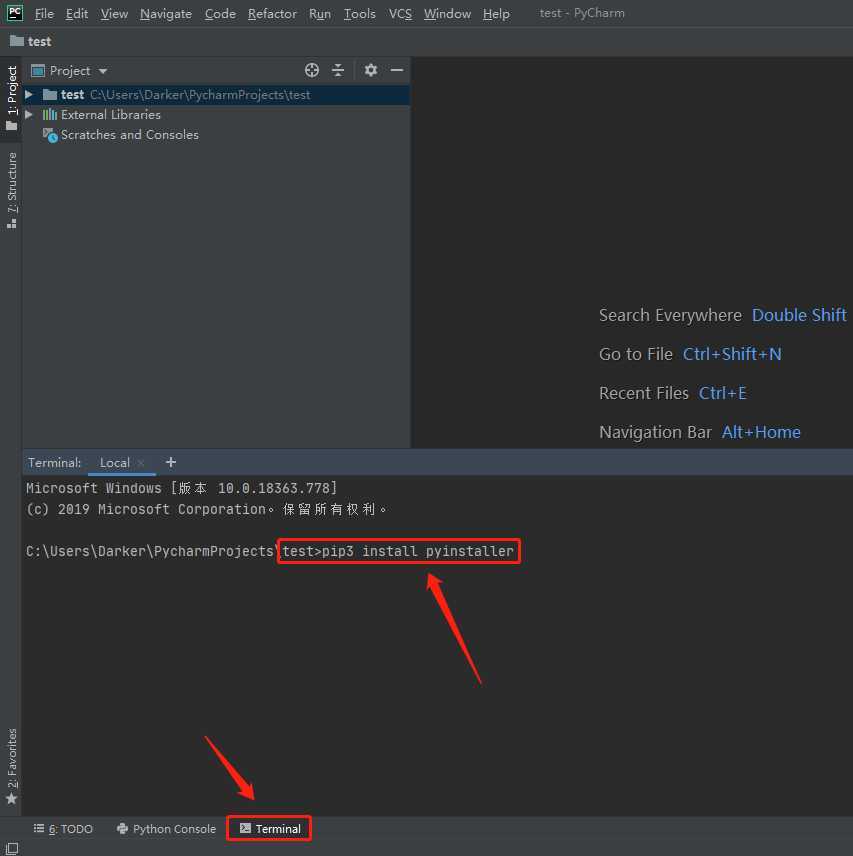Open the VCS menu
Screen dimensions: 853x856
pos(400,14)
